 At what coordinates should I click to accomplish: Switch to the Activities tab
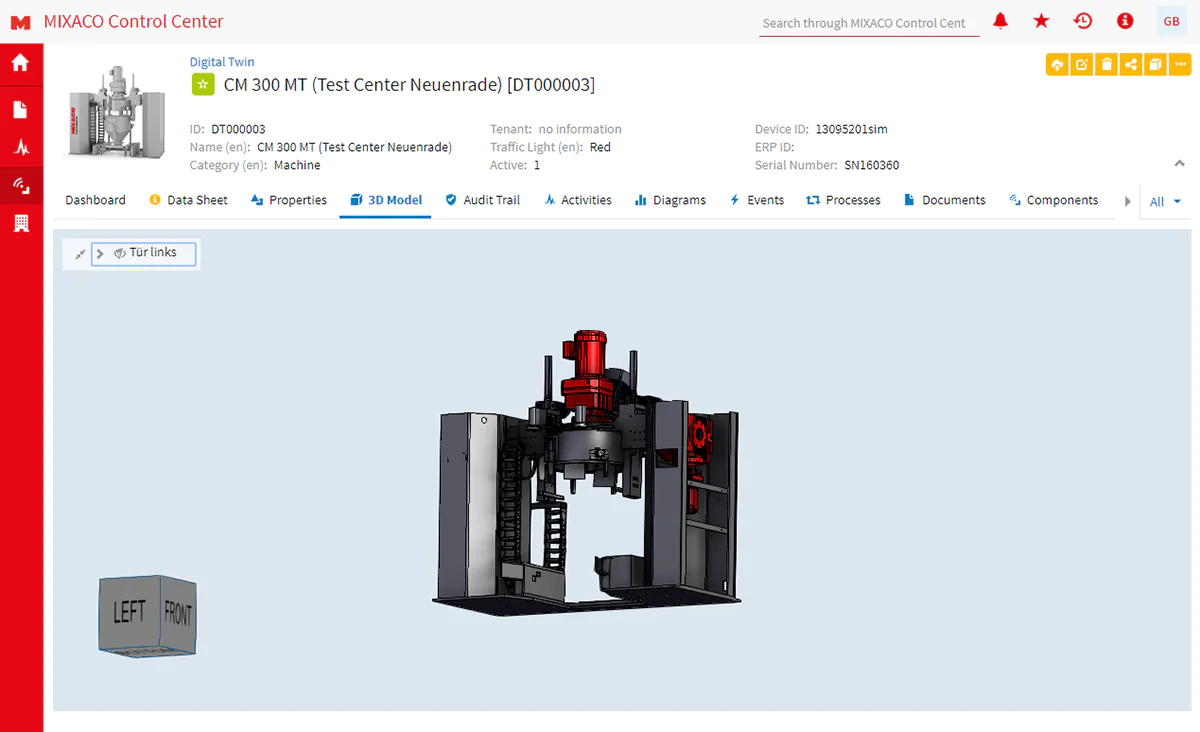(578, 200)
